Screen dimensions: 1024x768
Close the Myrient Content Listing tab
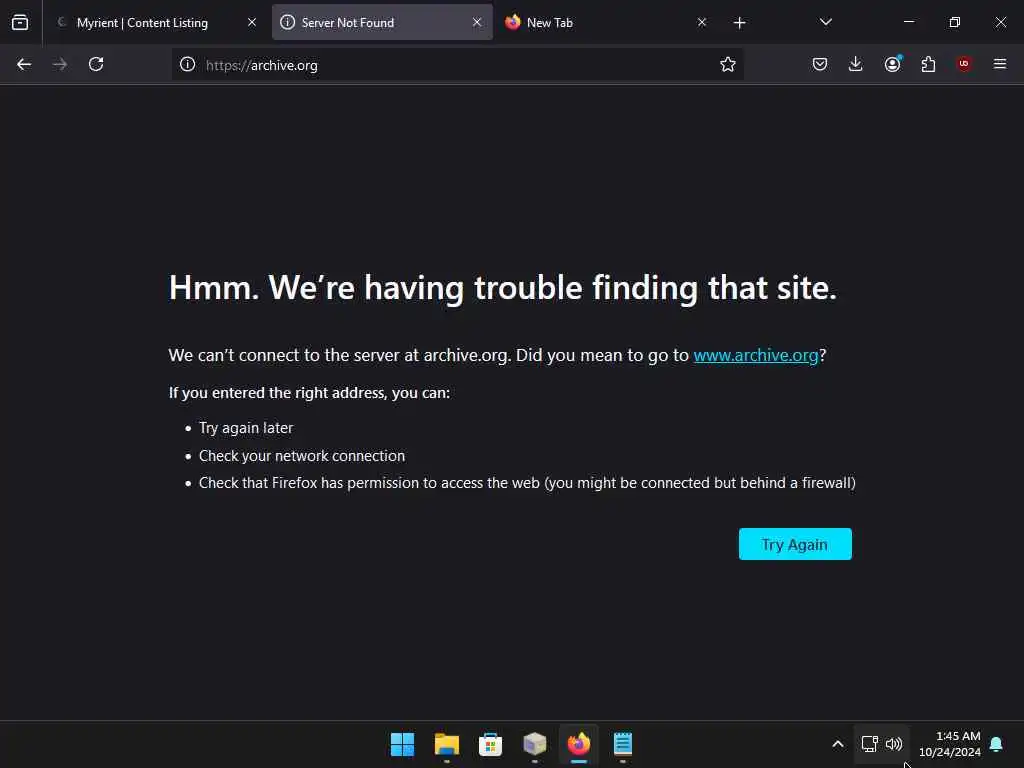[x=252, y=22]
